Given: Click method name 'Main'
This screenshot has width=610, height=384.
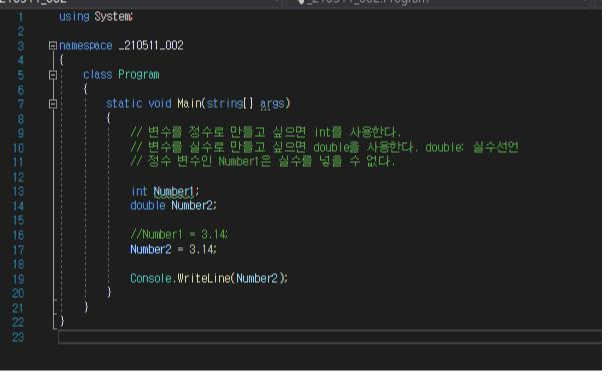Looking at the screenshot, I should pyautogui.click(x=189, y=103).
